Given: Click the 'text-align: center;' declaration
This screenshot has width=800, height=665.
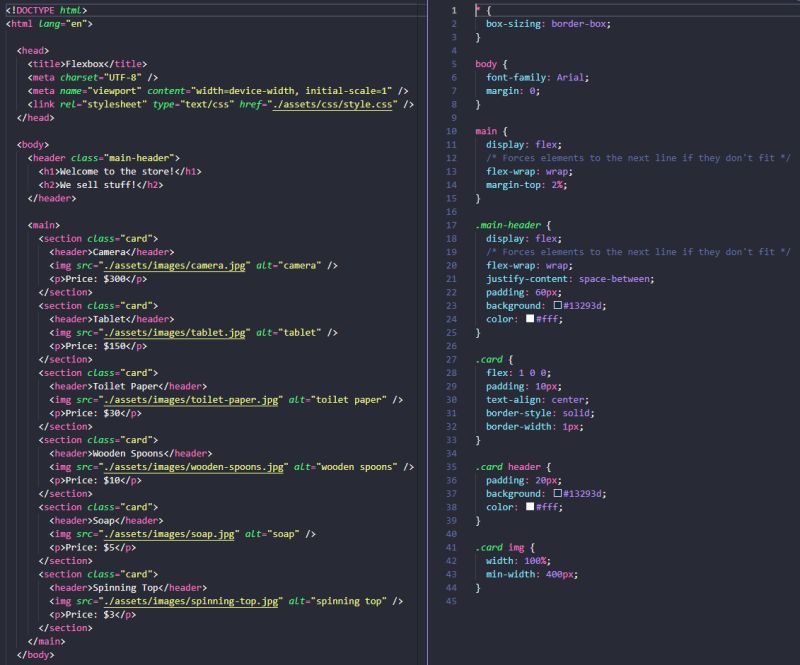Looking at the screenshot, I should [x=537, y=400].
